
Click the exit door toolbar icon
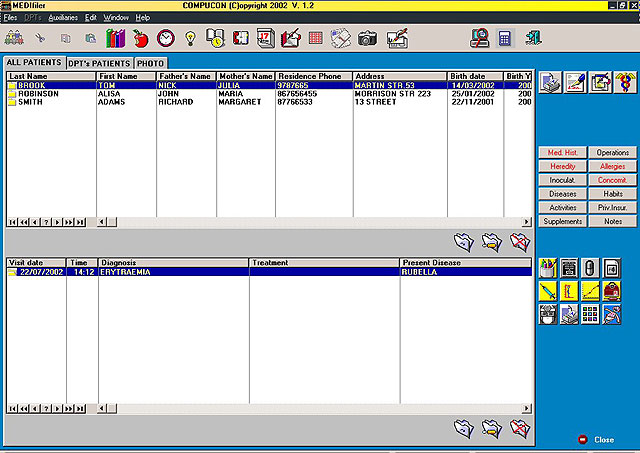pos(533,38)
